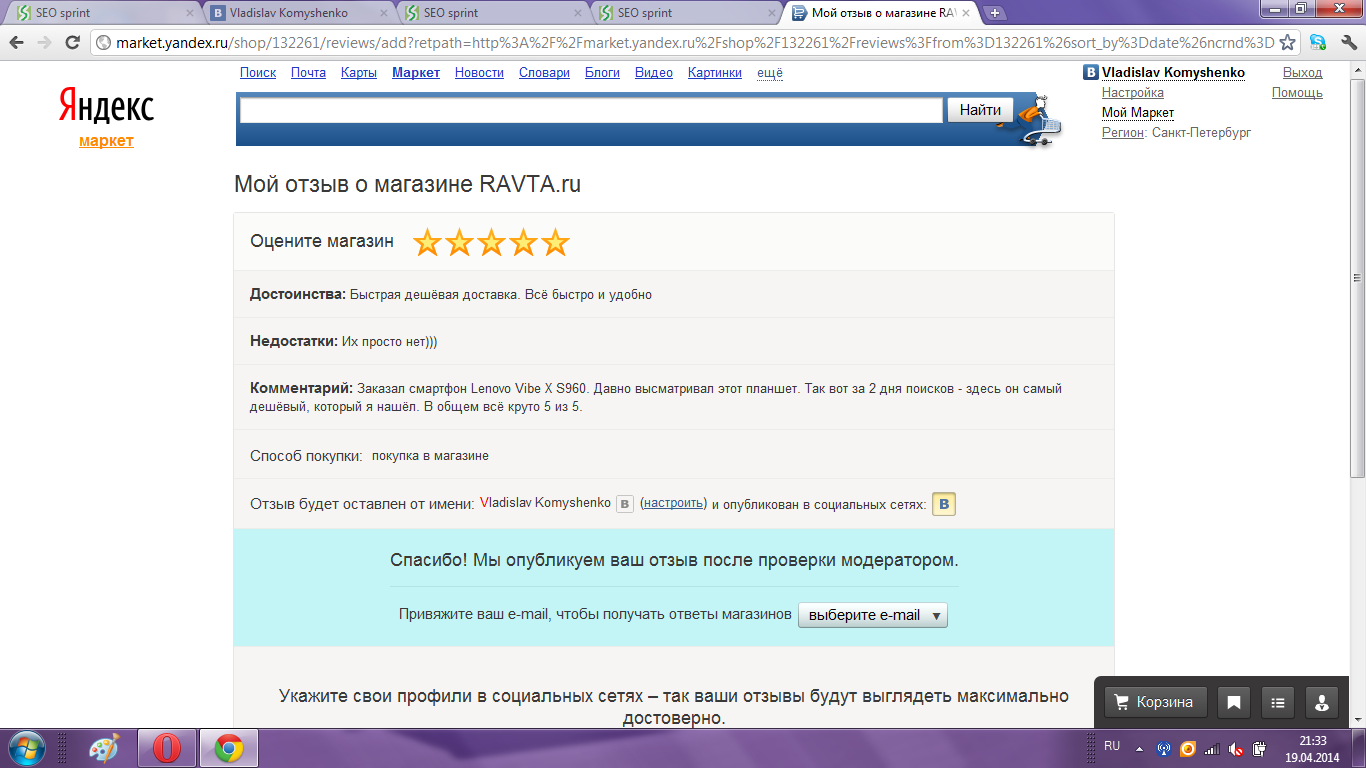1366x768 pixels.
Task: Click the Vladislav Komyshenko profile name at top
Action: click(1173, 73)
